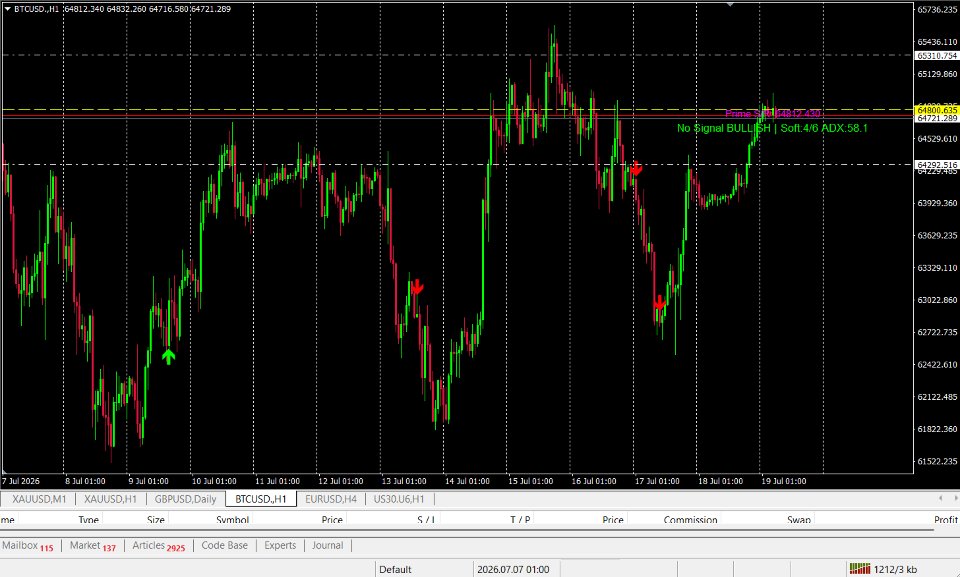Click the red sell arrow near 17 Jul low
This screenshot has height=577, width=960.
(659, 302)
